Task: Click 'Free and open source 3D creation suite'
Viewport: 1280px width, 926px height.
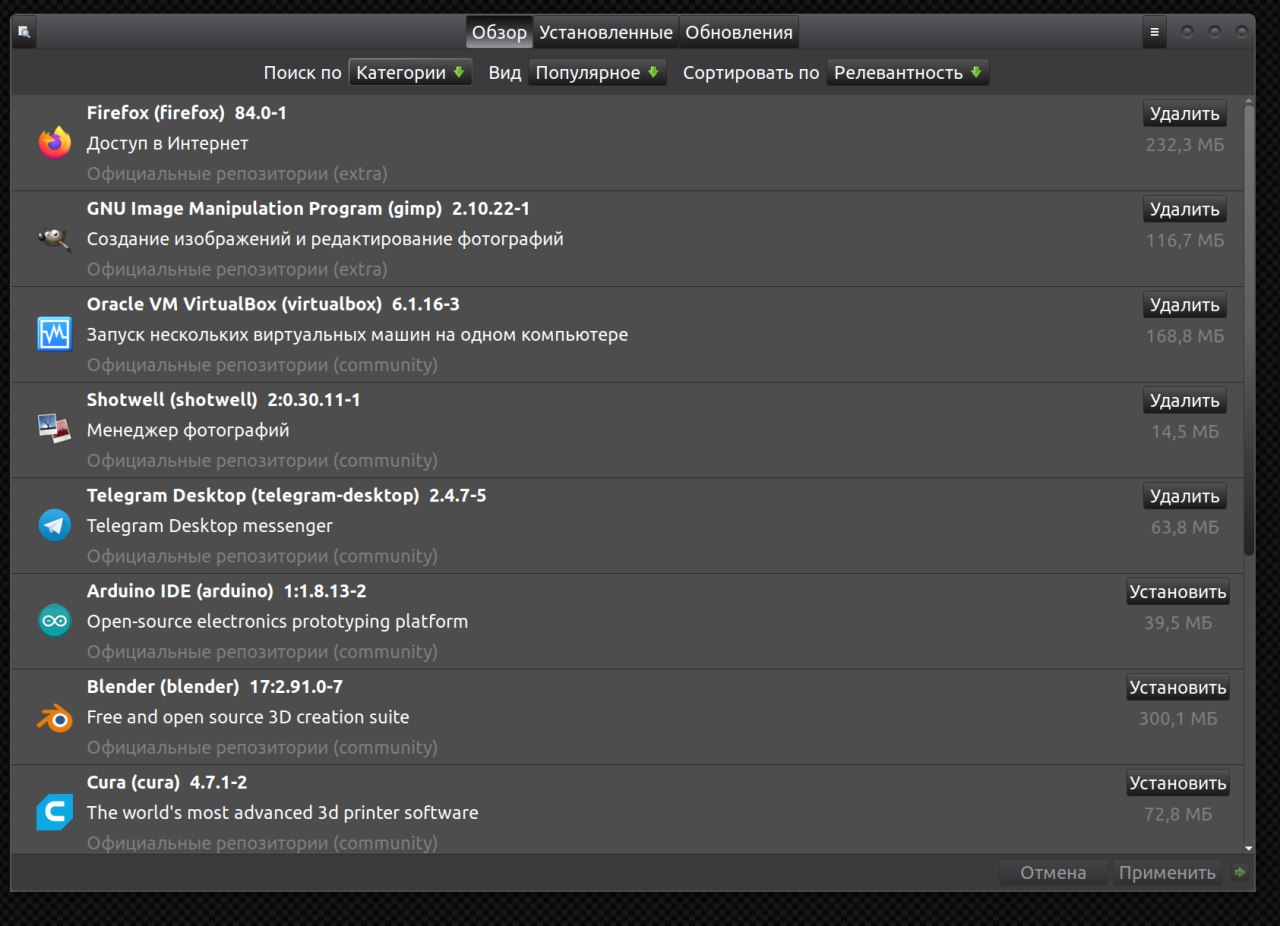Action: click(x=248, y=717)
